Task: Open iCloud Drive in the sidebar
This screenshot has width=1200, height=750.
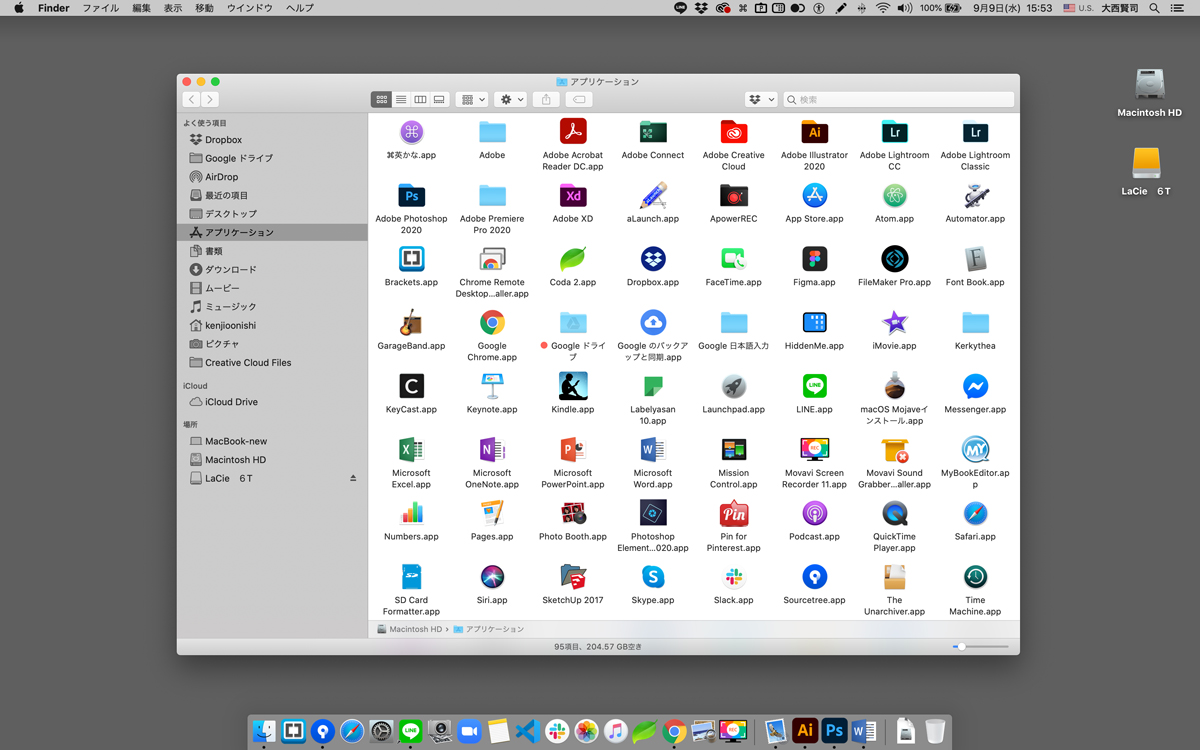Action: click(231, 402)
